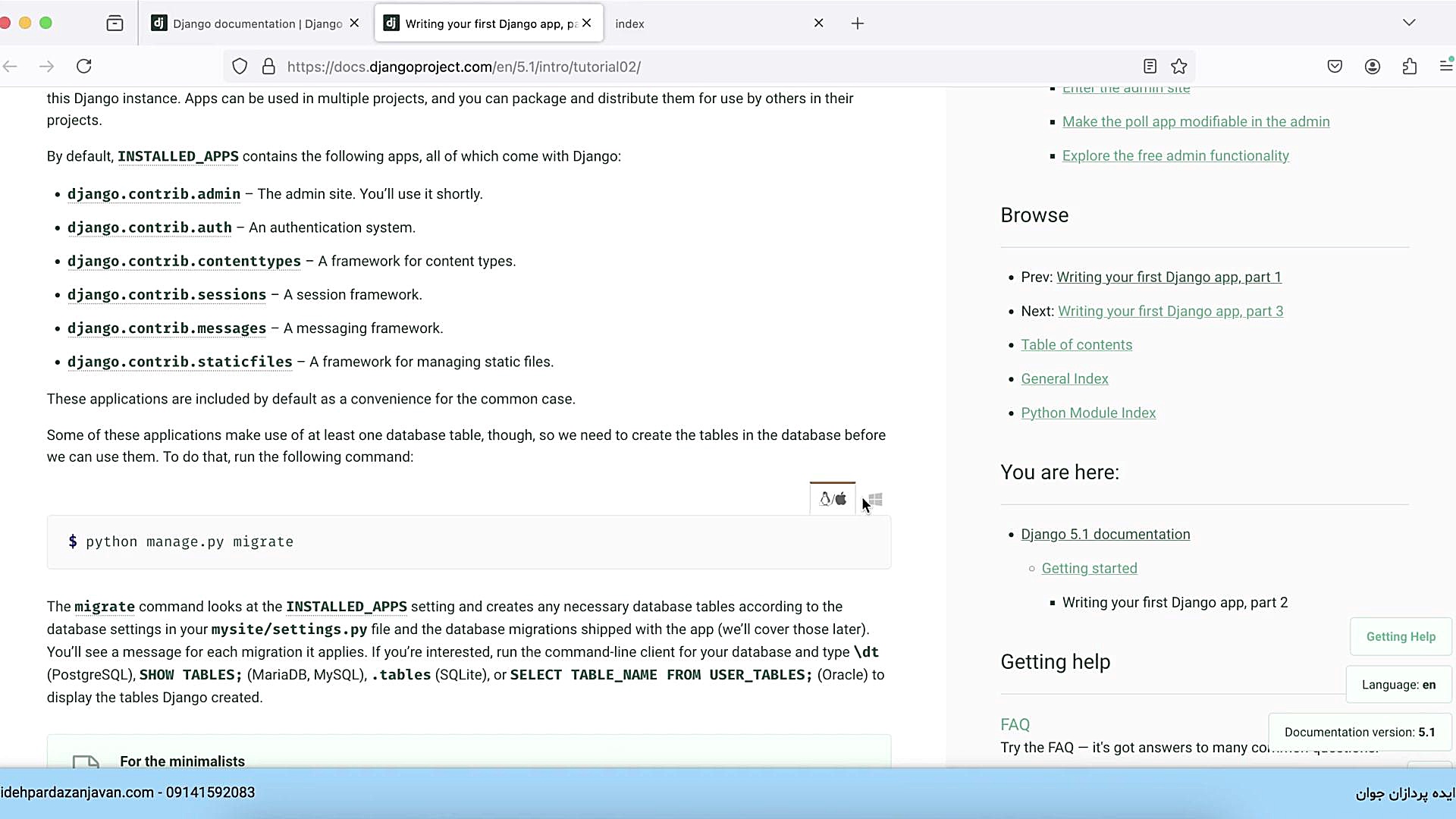Click the browser forward arrow
The height and width of the screenshot is (819, 1456).
tap(47, 67)
